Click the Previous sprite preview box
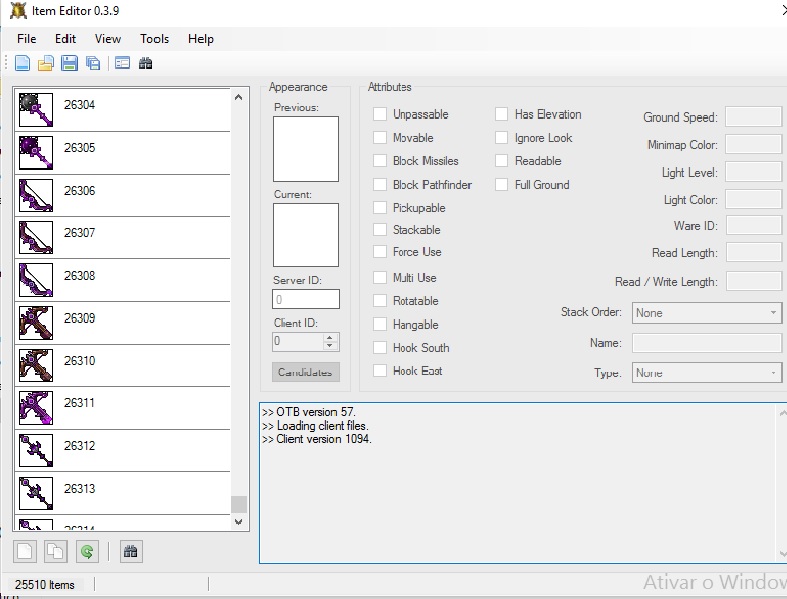Viewport: 787px width, 599px height. click(x=306, y=149)
